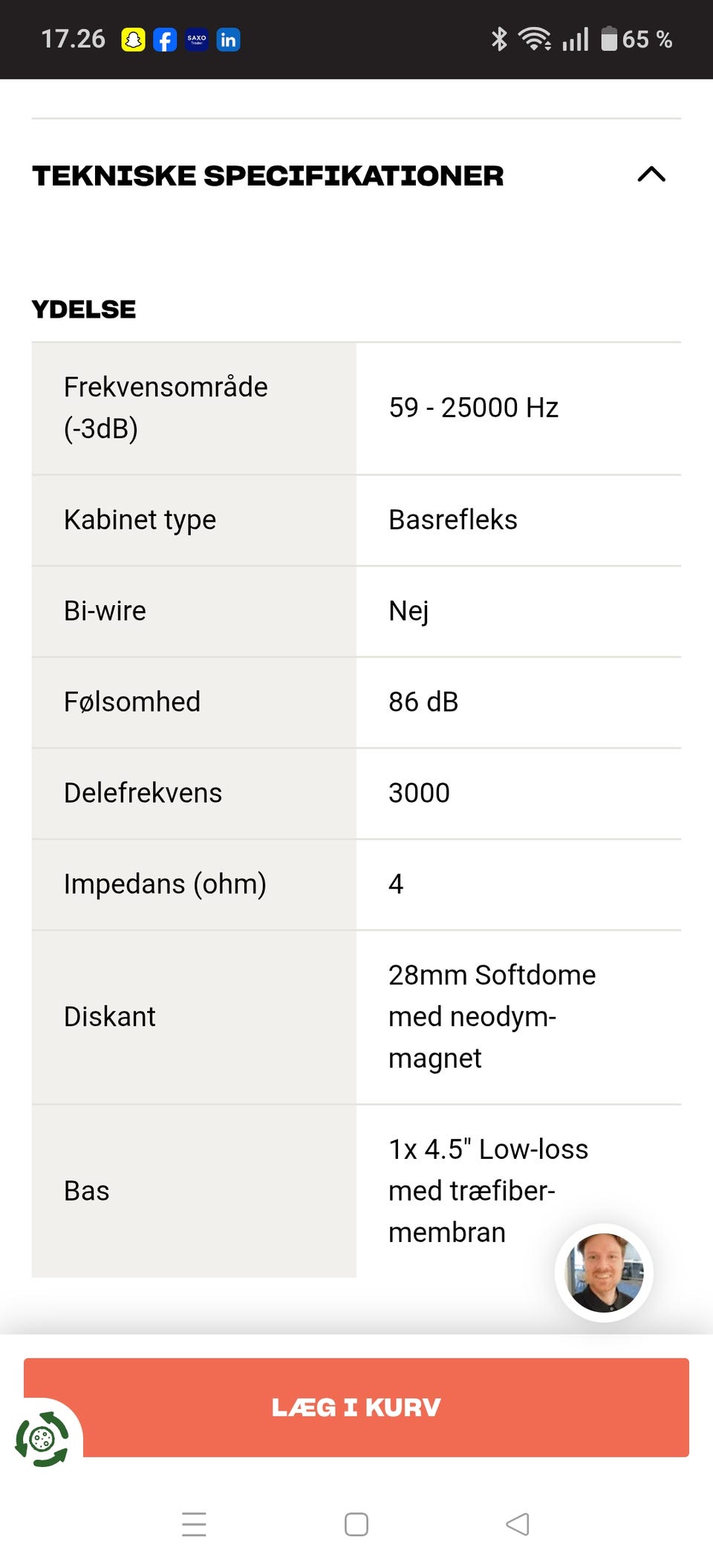
Task: Tap the Wi-Fi status icon
Action: (534, 39)
